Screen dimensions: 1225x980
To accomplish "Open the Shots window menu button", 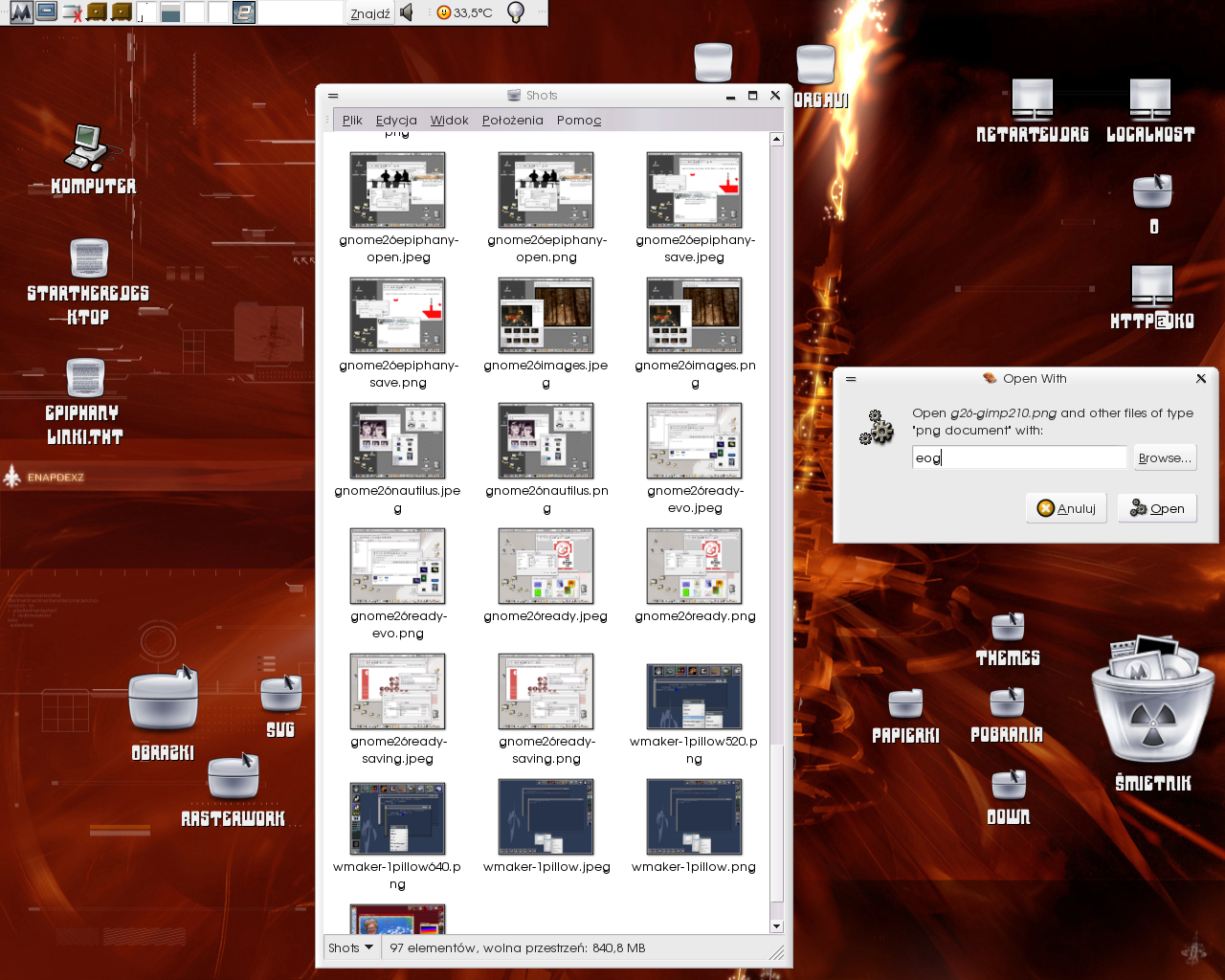I will point(333,96).
